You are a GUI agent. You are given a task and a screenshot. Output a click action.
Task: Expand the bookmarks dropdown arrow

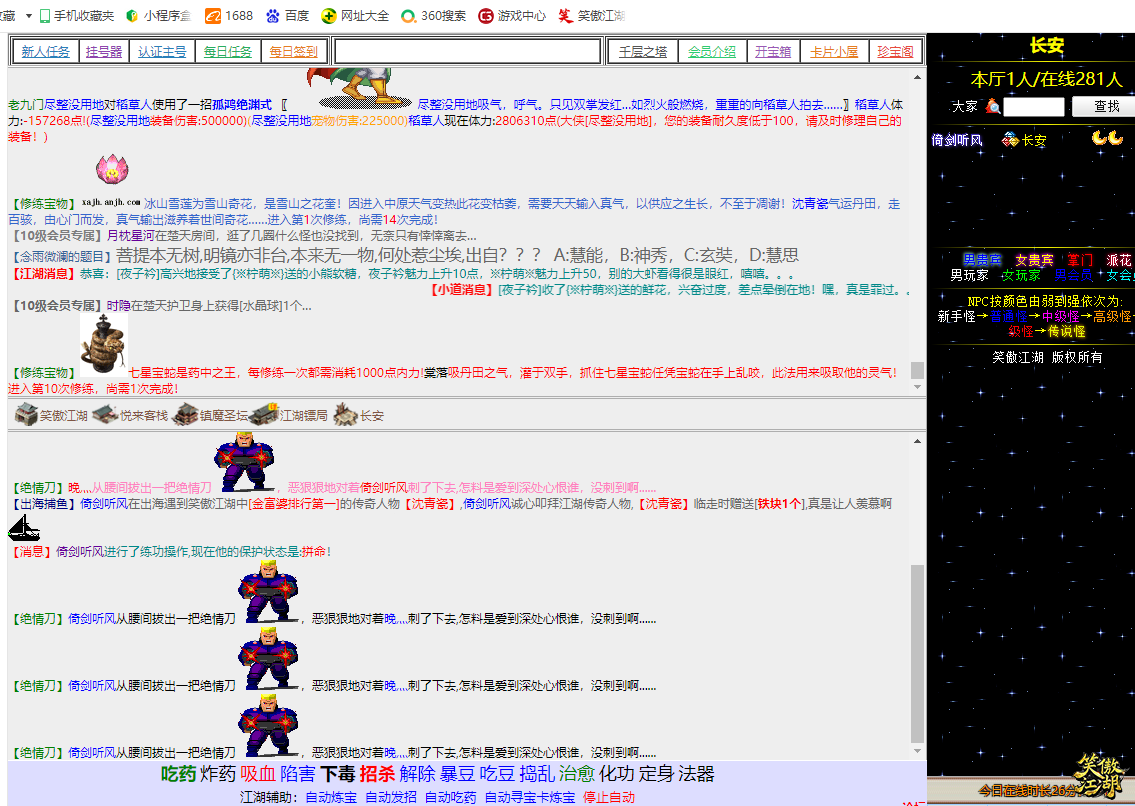[29, 16]
